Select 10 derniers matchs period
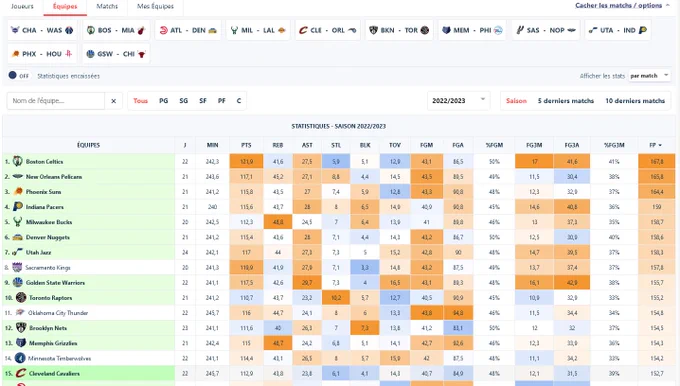Screen dimensions: 680x386 click(x=635, y=101)
